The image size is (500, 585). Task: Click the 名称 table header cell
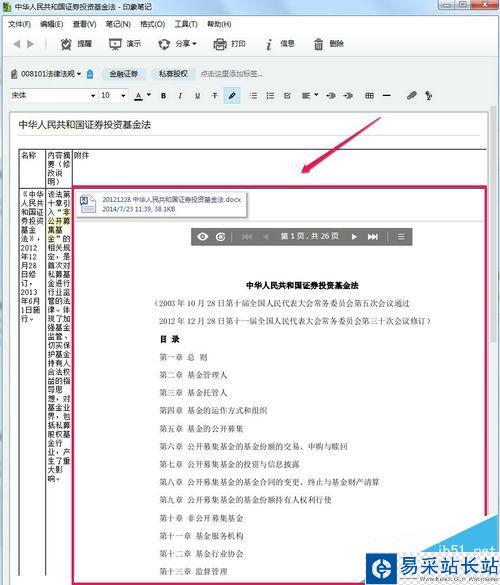[32, 169]
